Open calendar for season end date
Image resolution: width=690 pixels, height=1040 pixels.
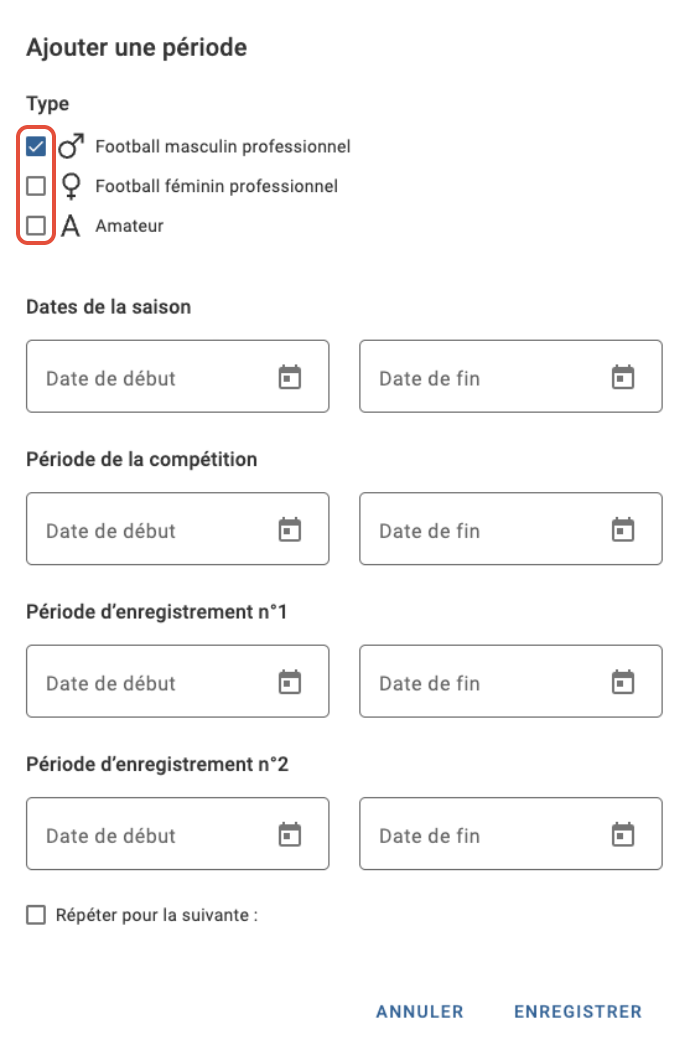tap(622, 377)
